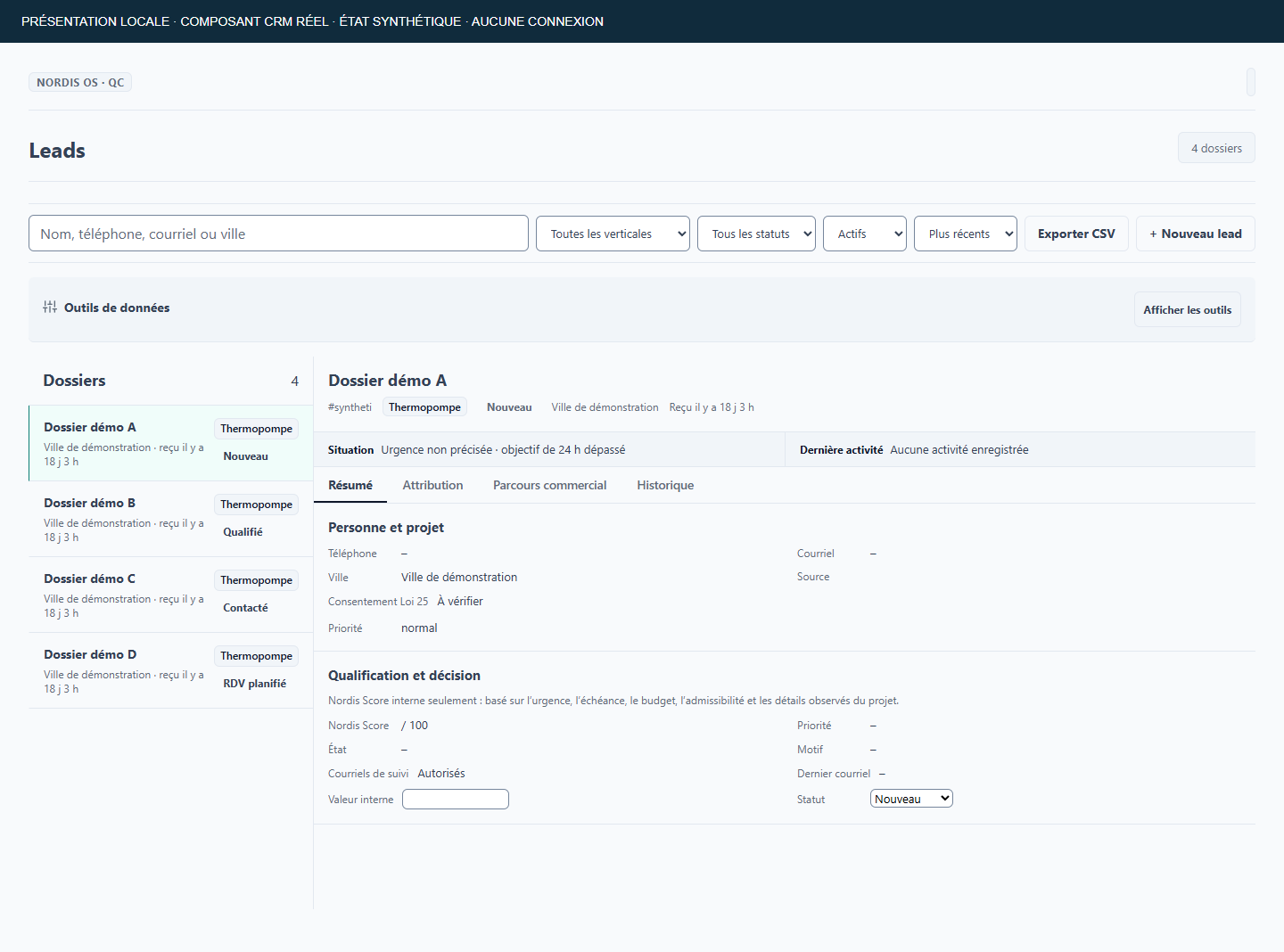This screenshot has width=1284, height=952.
Task: Click the À vérifier consent value
Action: [460, 602]
